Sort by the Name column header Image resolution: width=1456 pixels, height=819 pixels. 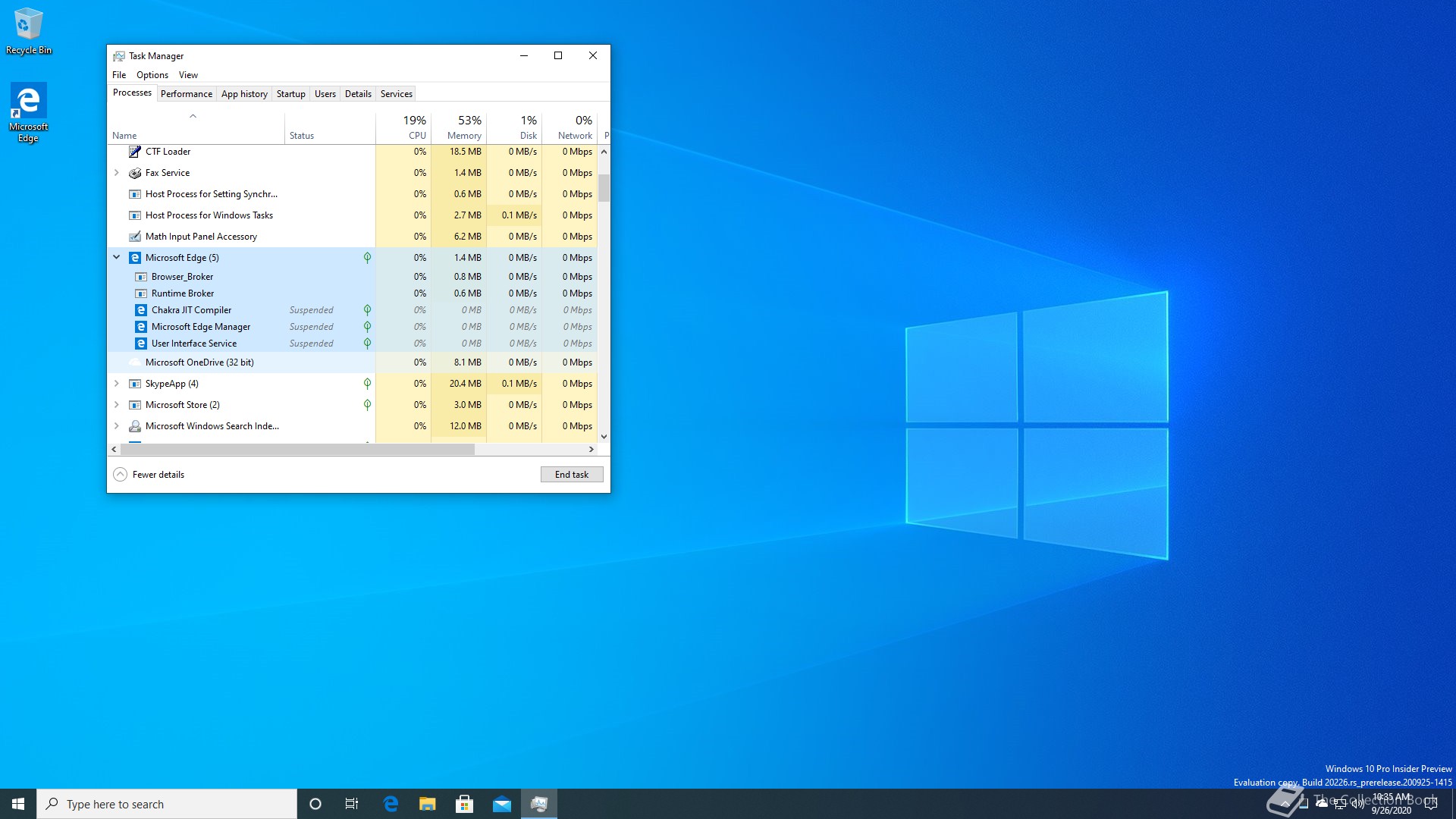196,128
